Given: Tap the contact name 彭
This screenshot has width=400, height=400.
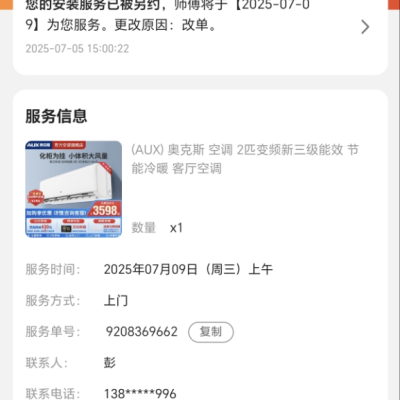Looking at the screenshot, I should (x=110, y=363).
